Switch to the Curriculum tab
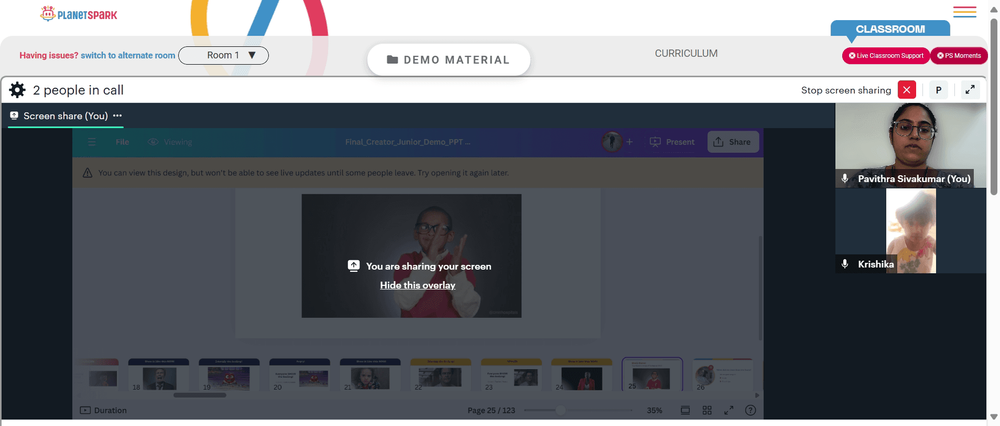 click(x=686, y=54)
